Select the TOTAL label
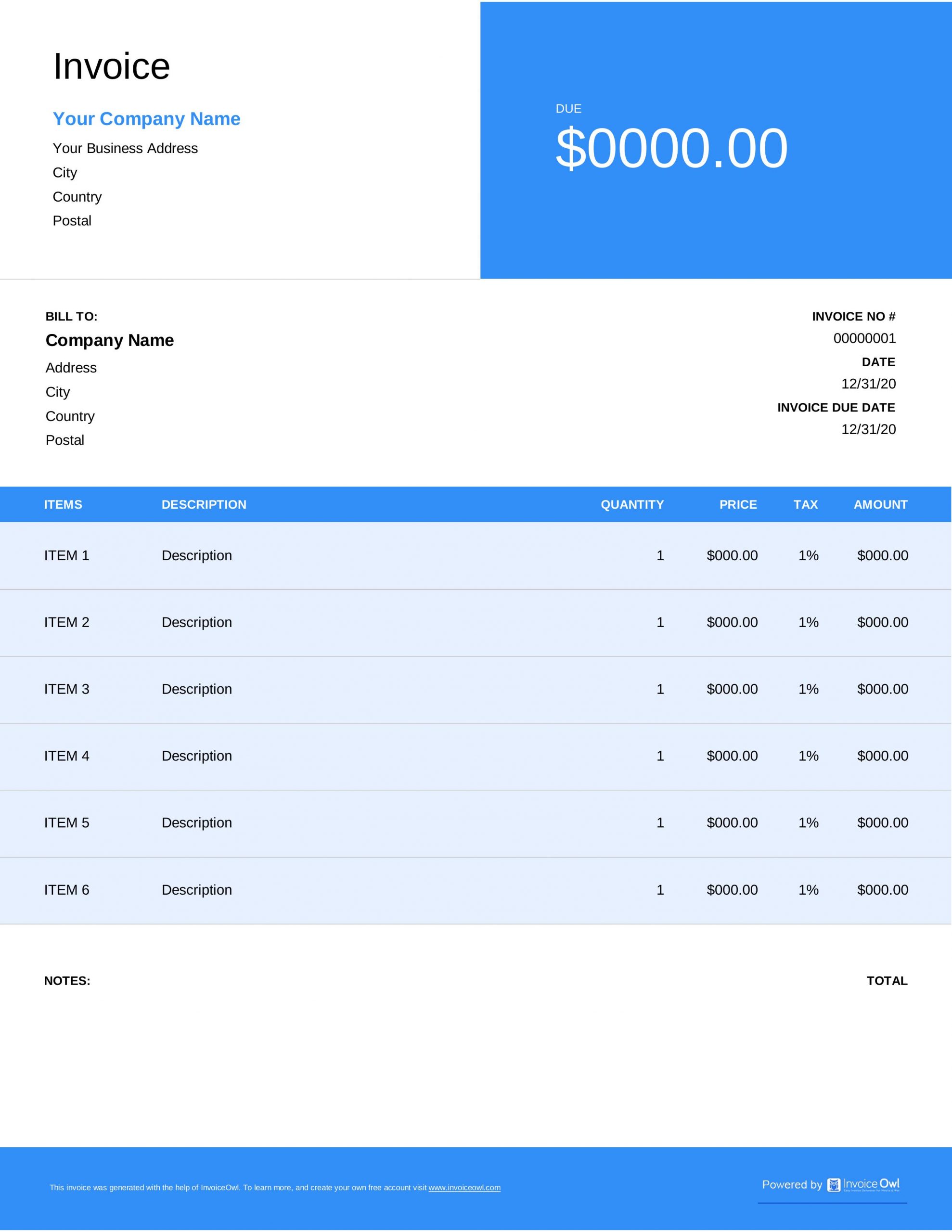The width and height of the screenshot is (952, 1232). [x=887, y=980]
